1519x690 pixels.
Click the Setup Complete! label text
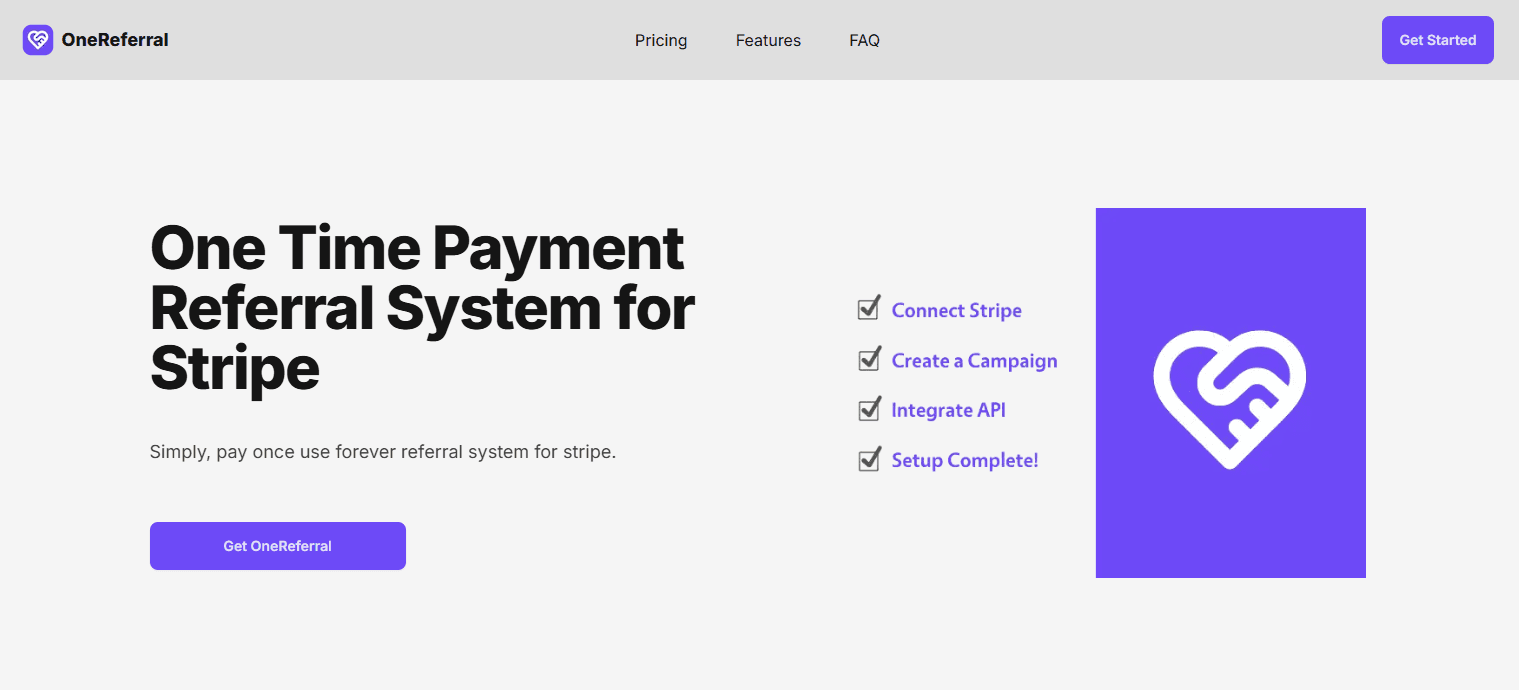tap(965, 461)
